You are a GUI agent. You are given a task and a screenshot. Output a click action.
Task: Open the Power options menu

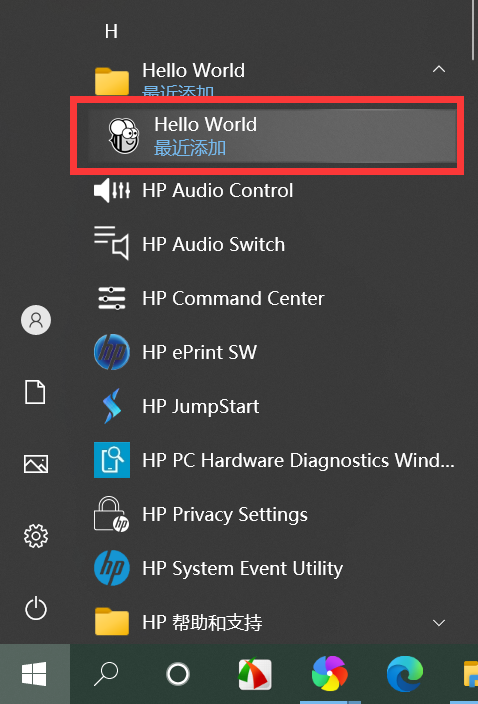pos(36,608)
